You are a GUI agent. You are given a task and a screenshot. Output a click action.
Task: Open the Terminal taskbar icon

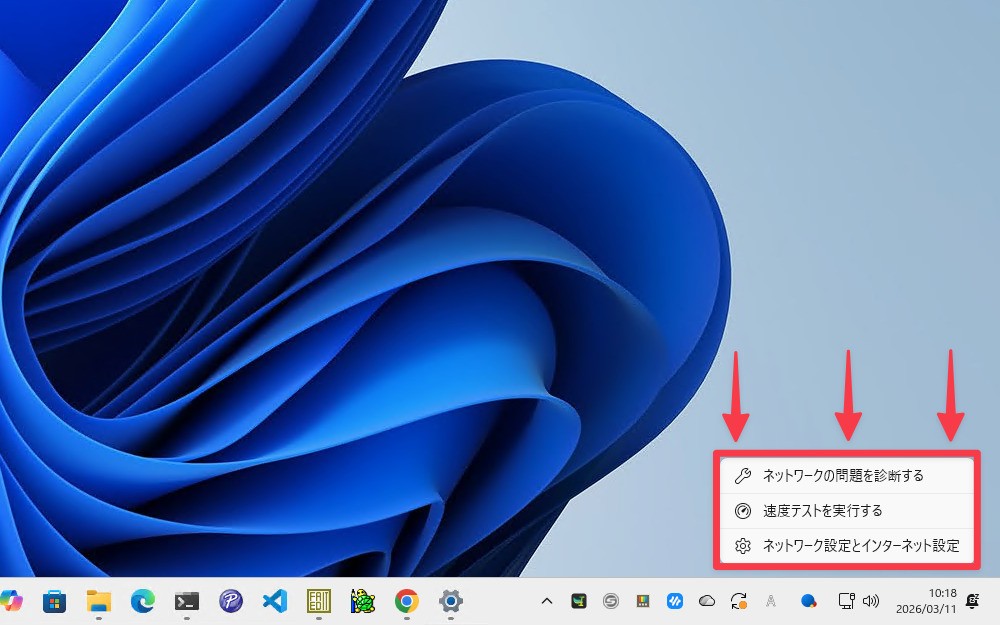tap(187, 601)
